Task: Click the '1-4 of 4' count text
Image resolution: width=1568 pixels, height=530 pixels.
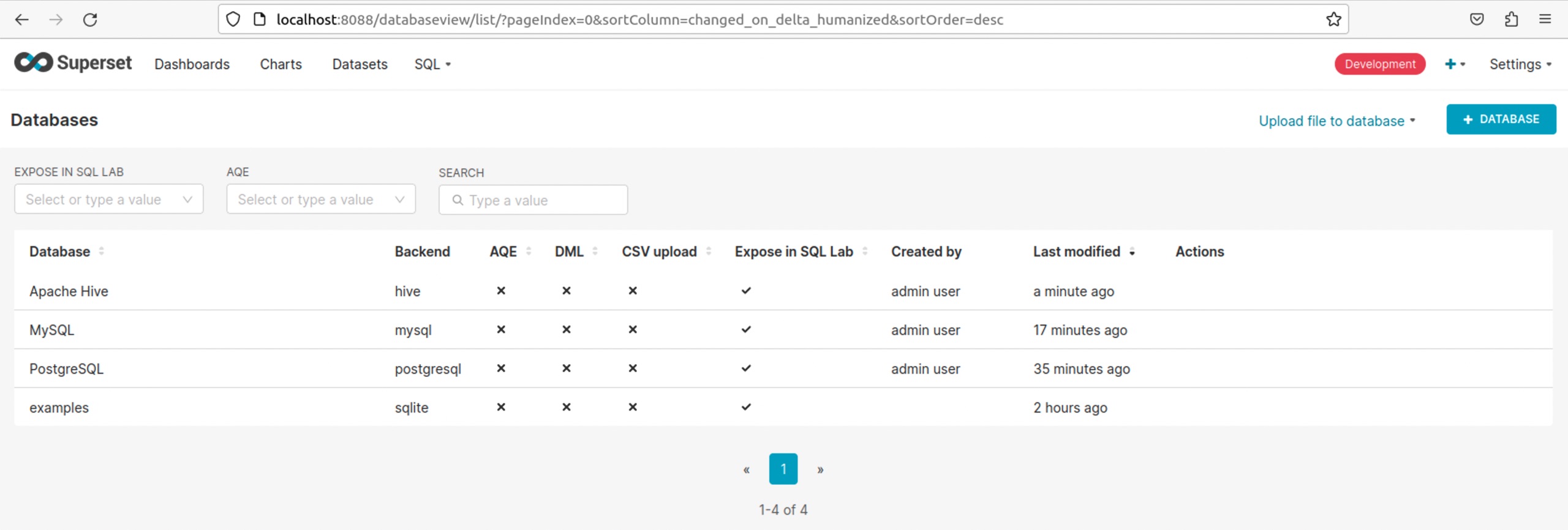Action: 783,510
